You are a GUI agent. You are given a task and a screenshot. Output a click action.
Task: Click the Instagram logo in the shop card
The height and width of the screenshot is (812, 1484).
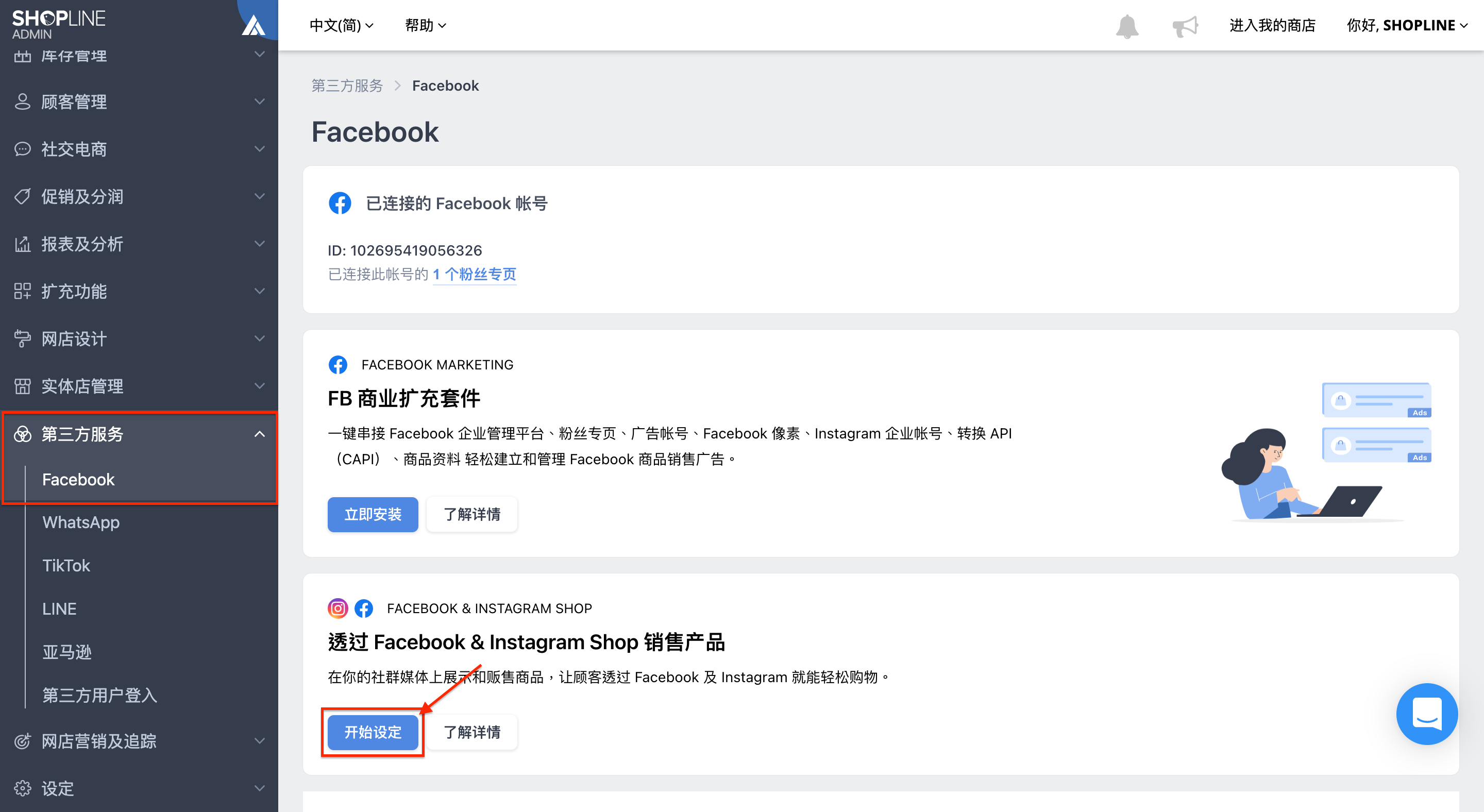coord(338,608)
